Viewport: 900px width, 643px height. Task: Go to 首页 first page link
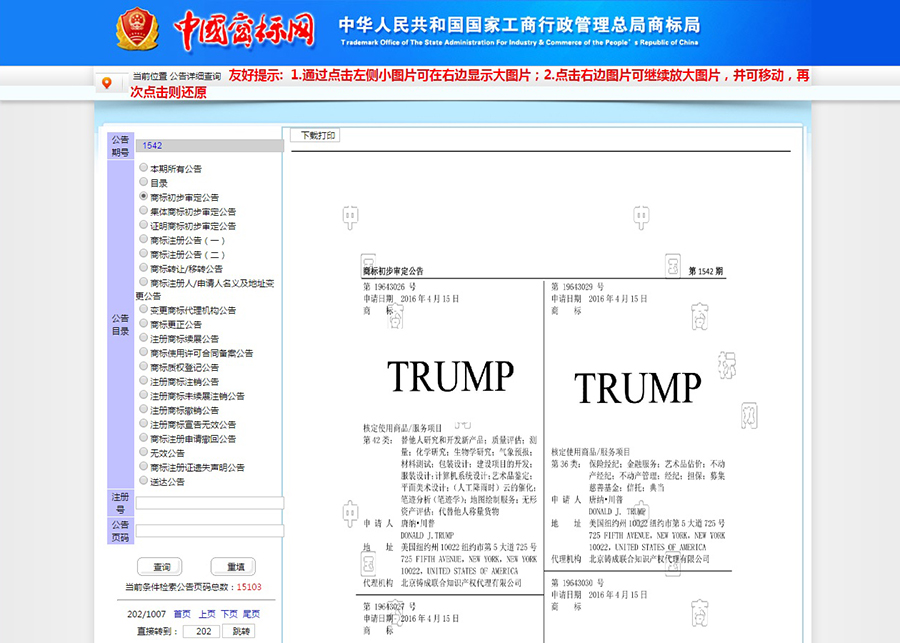pos(182,614)
